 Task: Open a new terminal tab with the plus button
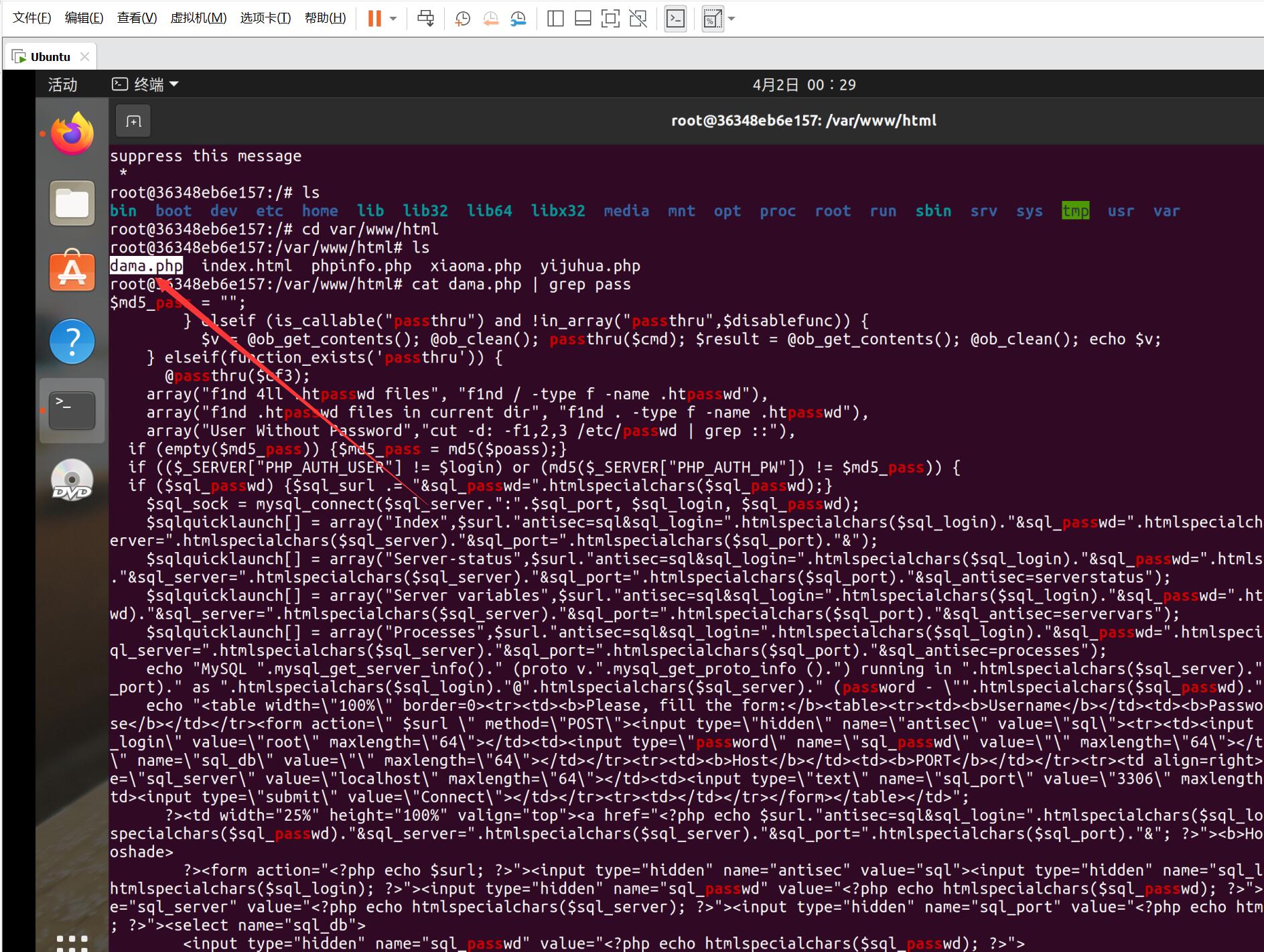[x=133, y=121]
